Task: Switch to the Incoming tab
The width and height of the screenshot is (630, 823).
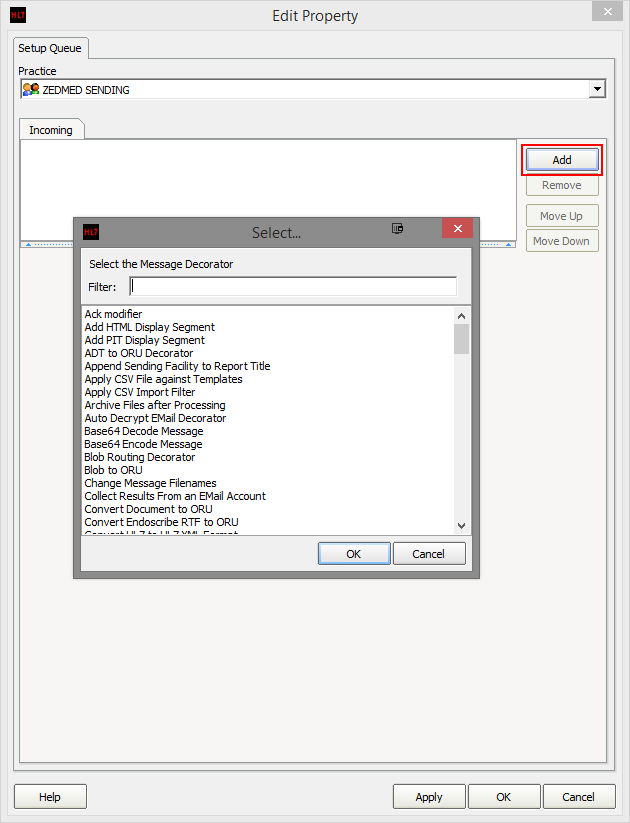Action: pyautogui.click(x=51, y=130)
